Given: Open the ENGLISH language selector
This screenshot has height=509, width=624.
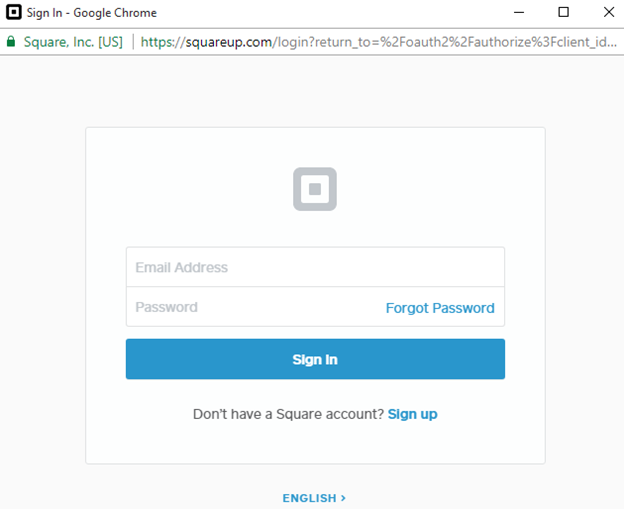Looking at the screenshot, I should (309, 498).
